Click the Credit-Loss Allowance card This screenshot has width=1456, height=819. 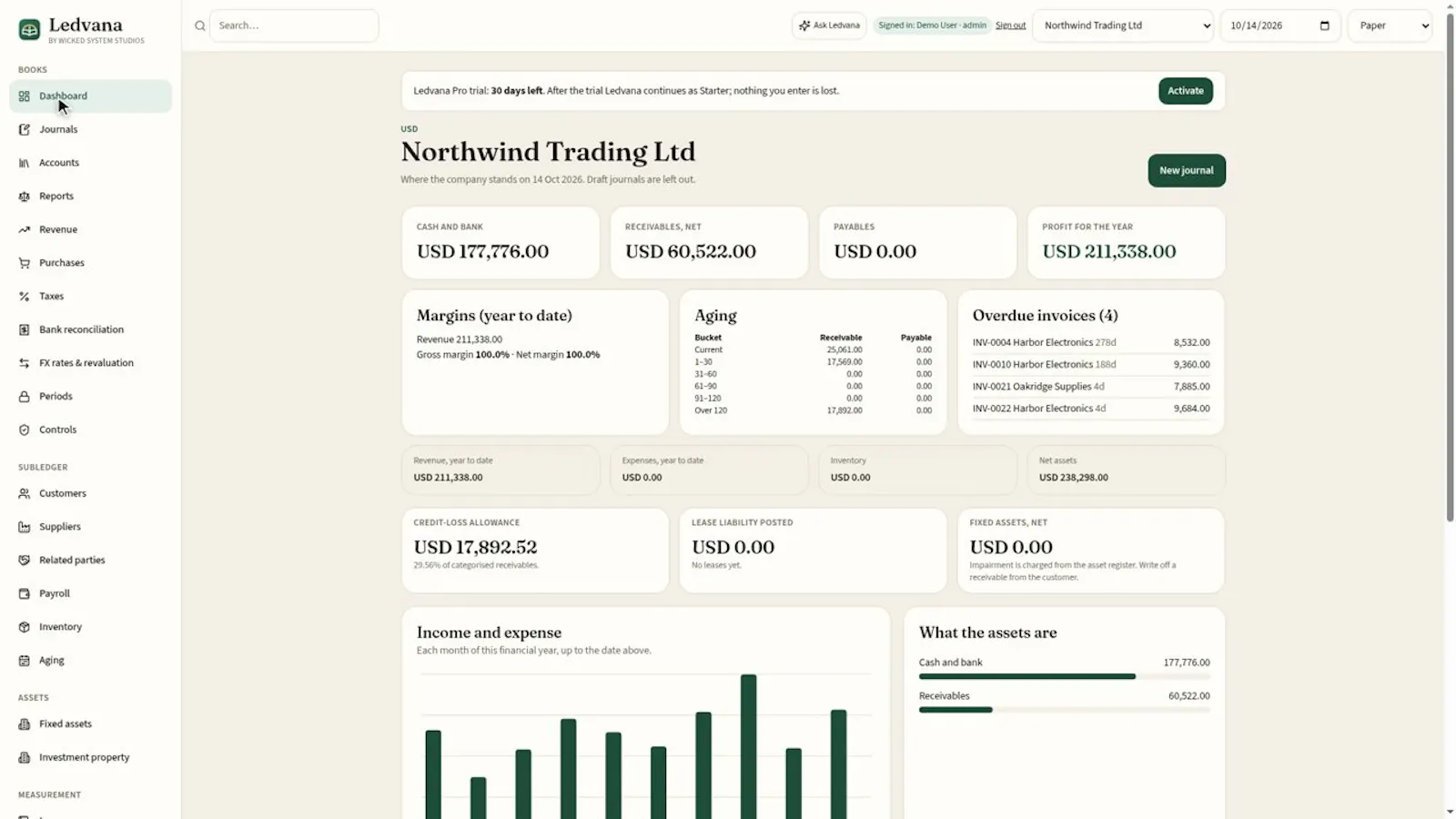click(535, 551)
